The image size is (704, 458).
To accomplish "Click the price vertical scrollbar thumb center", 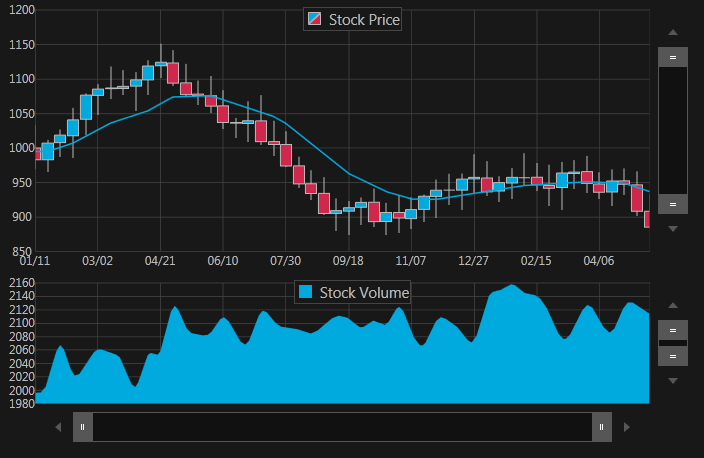I will [x=672, y=131].
